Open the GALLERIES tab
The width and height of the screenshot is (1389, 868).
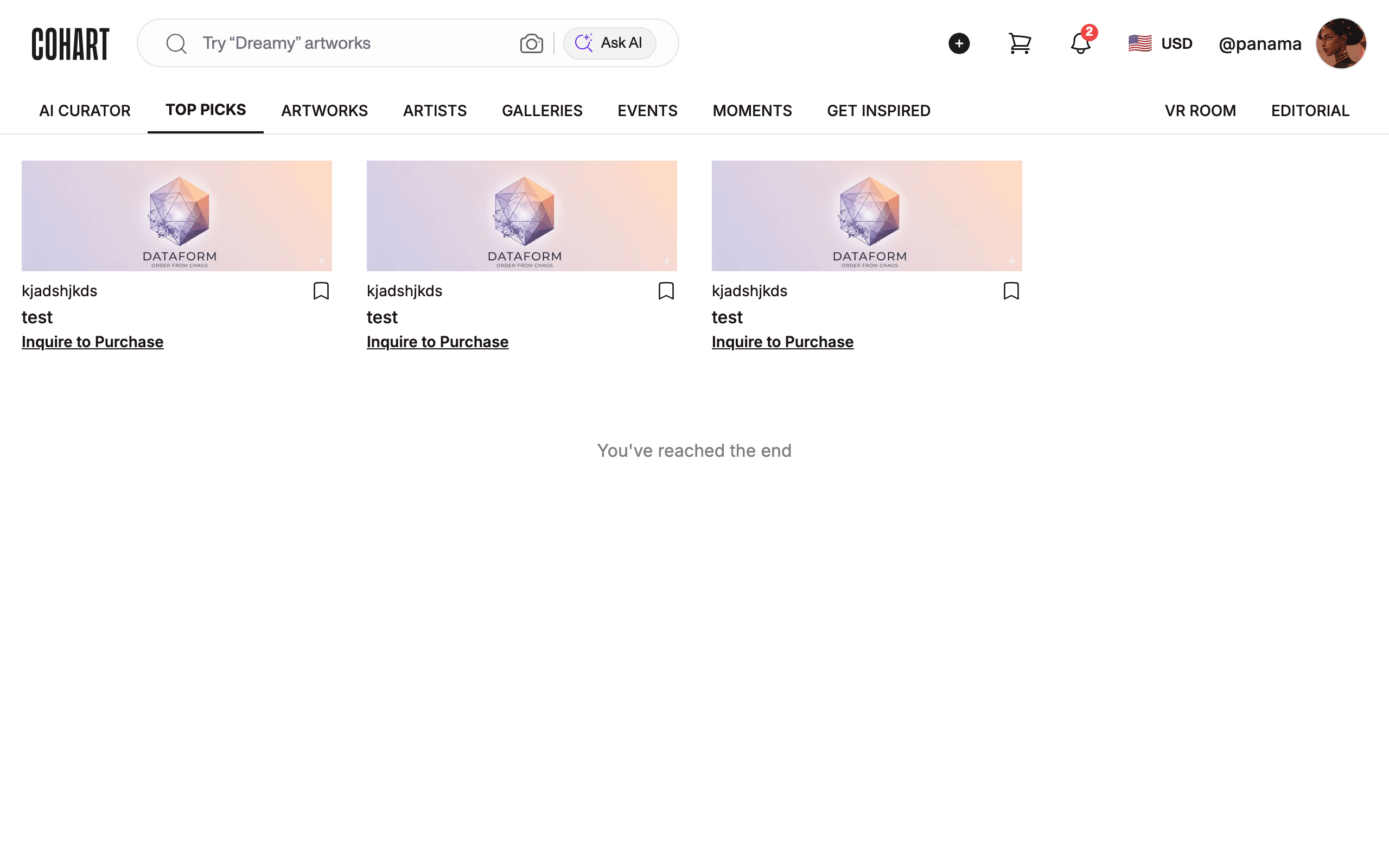[542, 110]
